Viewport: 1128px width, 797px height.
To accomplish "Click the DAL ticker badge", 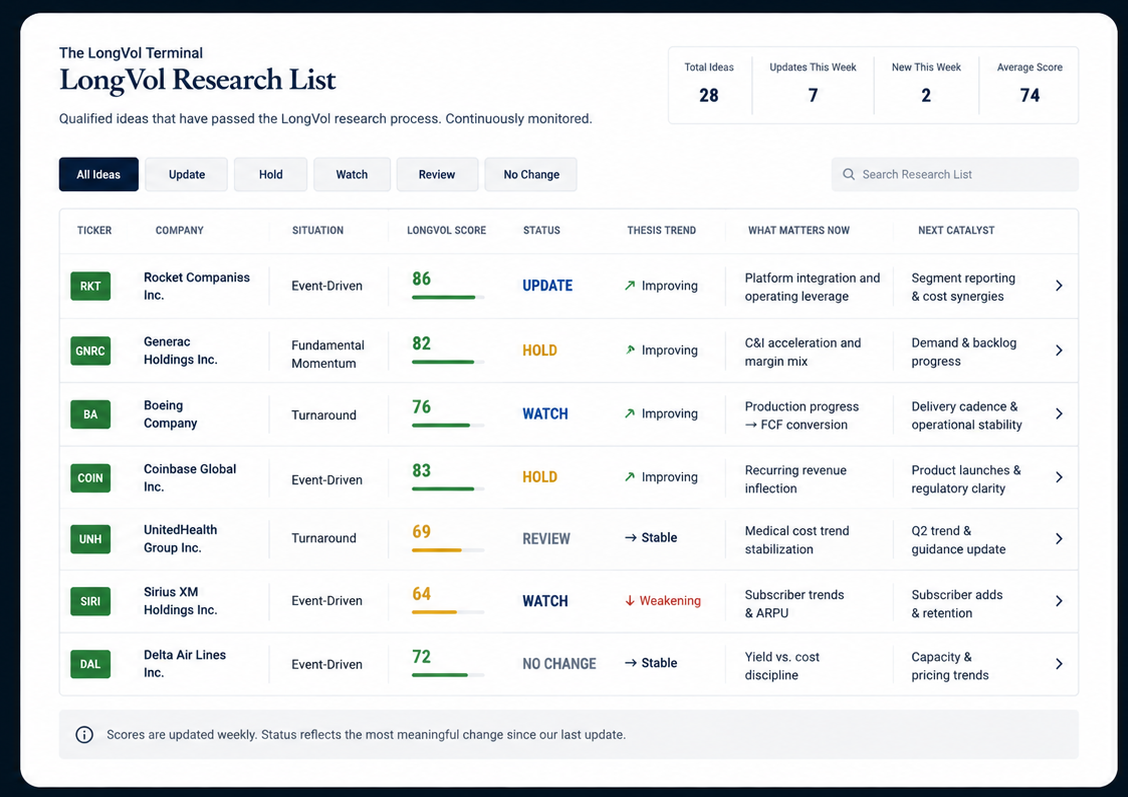I will tap(90, 664).
